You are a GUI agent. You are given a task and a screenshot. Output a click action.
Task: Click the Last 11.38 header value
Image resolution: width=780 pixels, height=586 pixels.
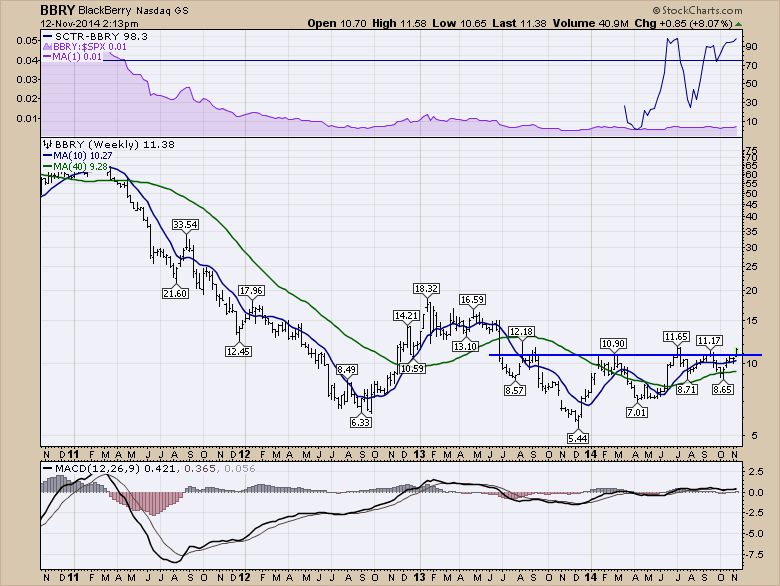click(x=519, y=23)
